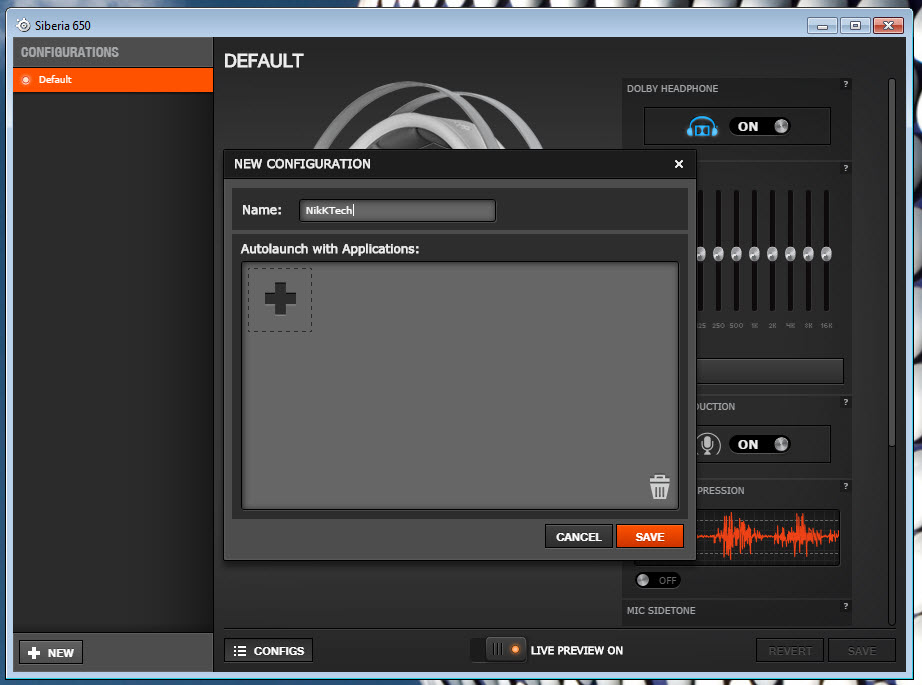The image size is (922, 685).
Task: Click the microphone icon in the noise reduction panel
Action: 708,445
